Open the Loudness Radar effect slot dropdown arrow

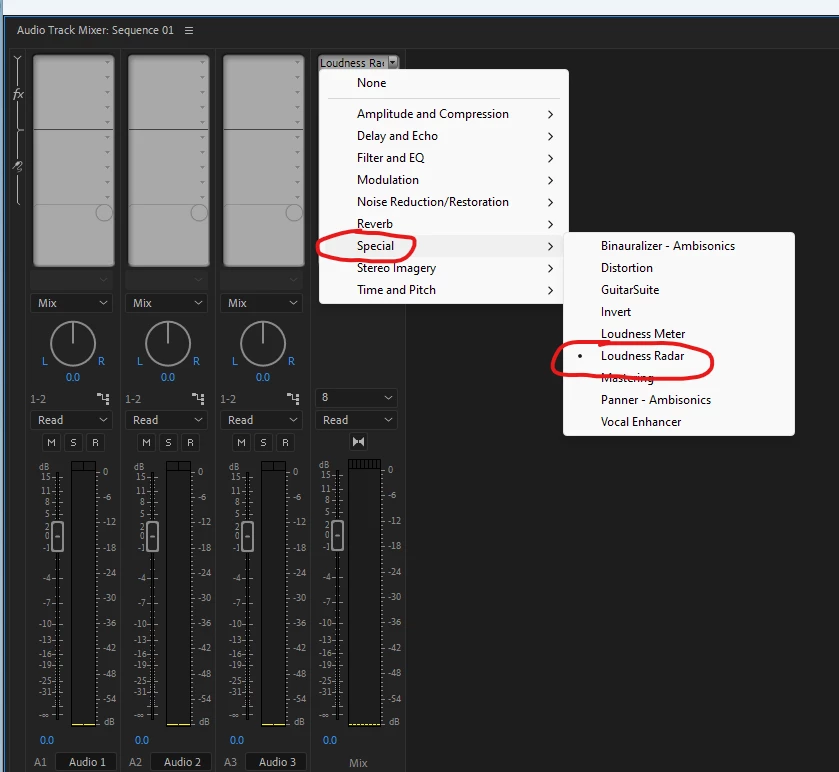393,62
